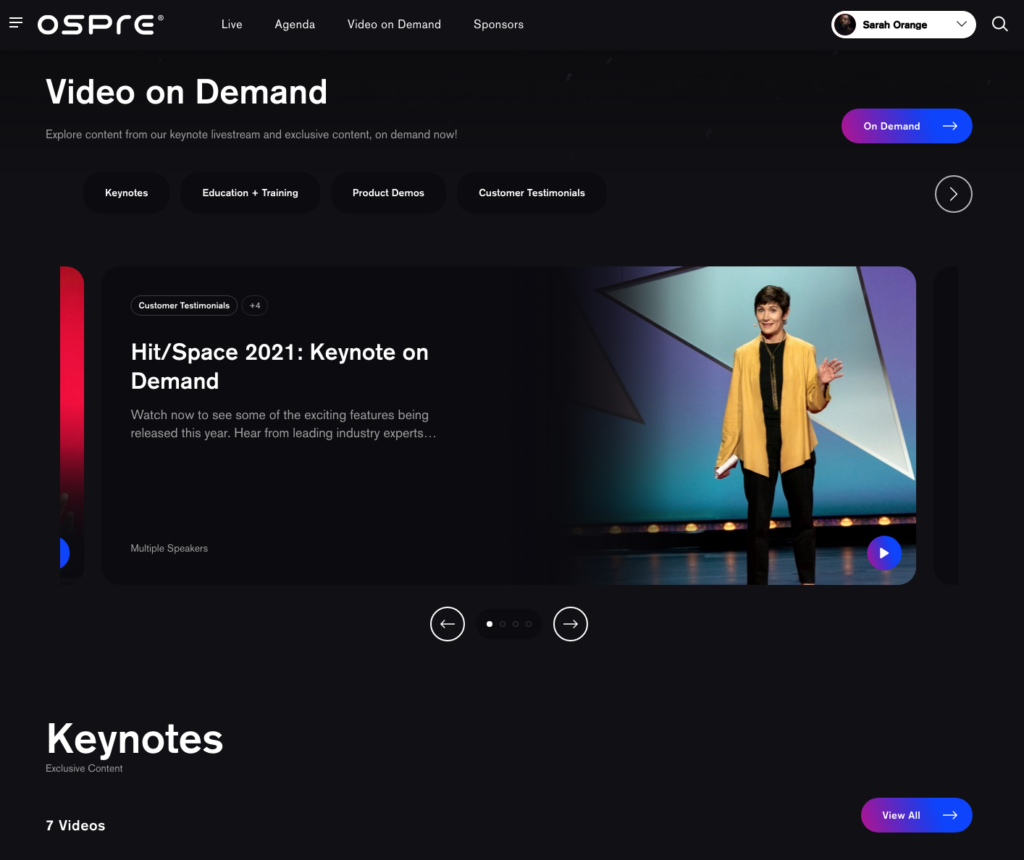Show more categories with the chevron circle

coord(953,194)
